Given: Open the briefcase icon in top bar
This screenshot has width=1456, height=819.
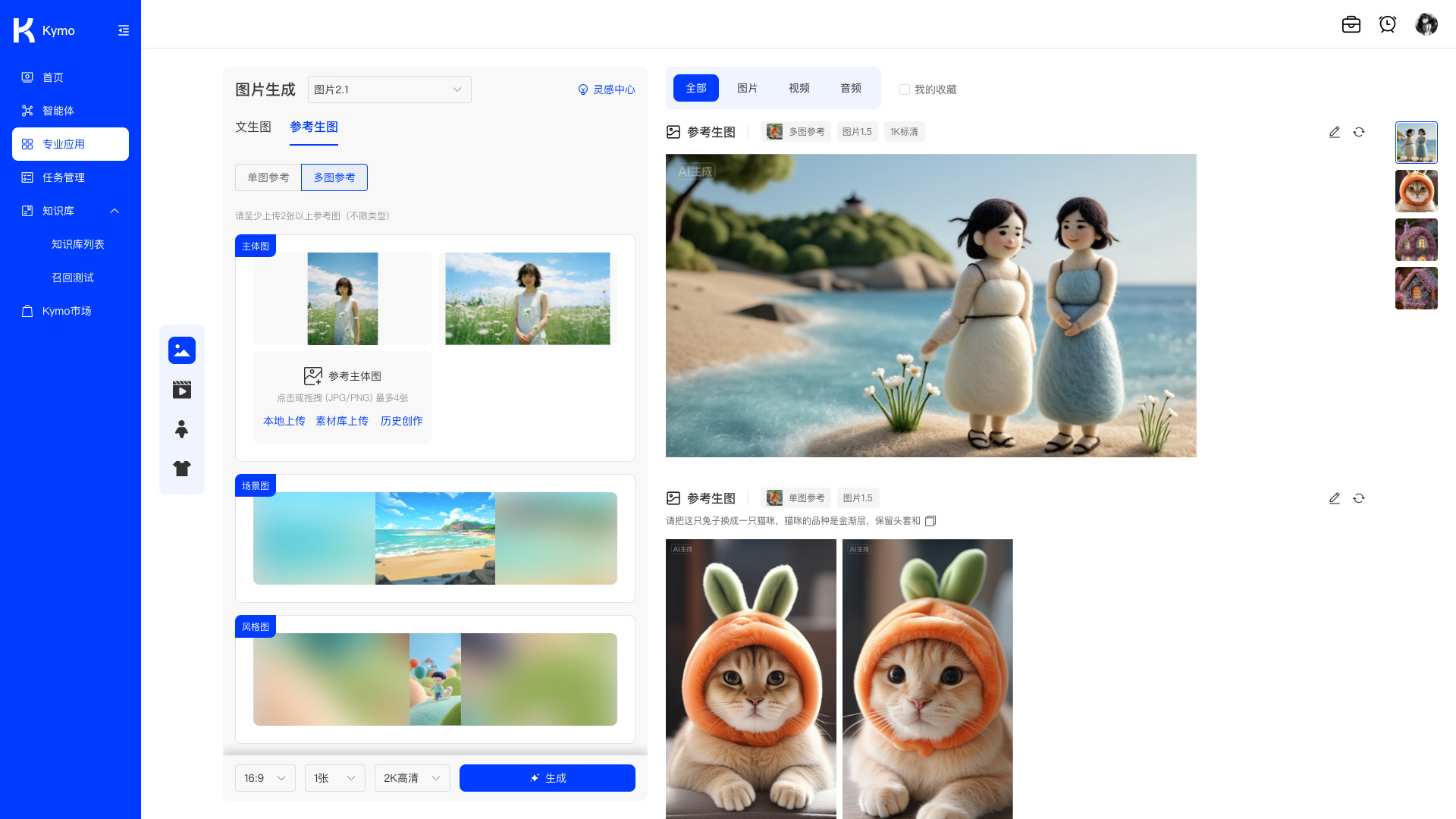Looking at the screenshot, I should tap(1351, 24).
